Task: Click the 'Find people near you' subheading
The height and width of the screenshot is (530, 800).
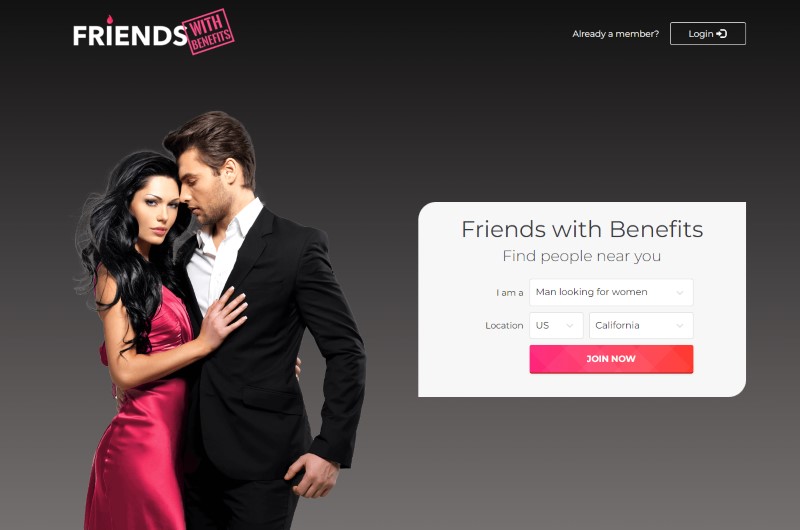Action: [582, 256]
